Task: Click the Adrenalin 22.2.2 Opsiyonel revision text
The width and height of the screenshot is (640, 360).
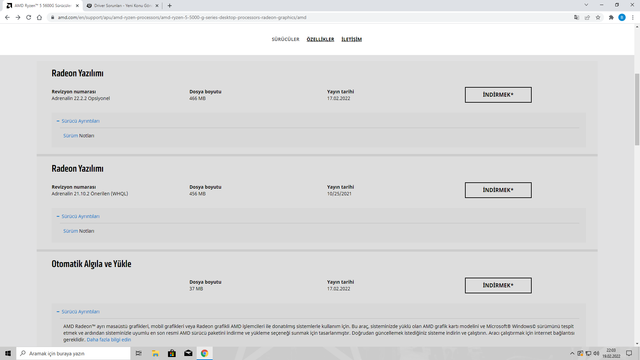Action: point(80,98)
